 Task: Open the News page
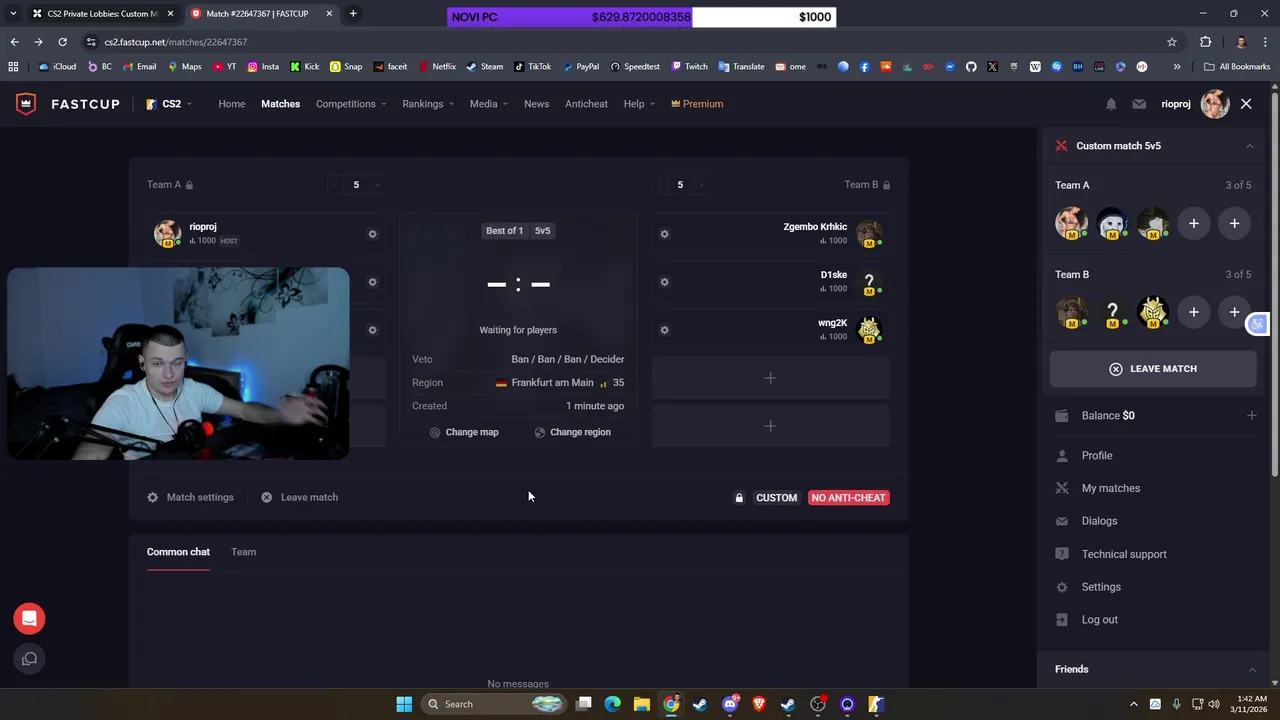[536, 104]
